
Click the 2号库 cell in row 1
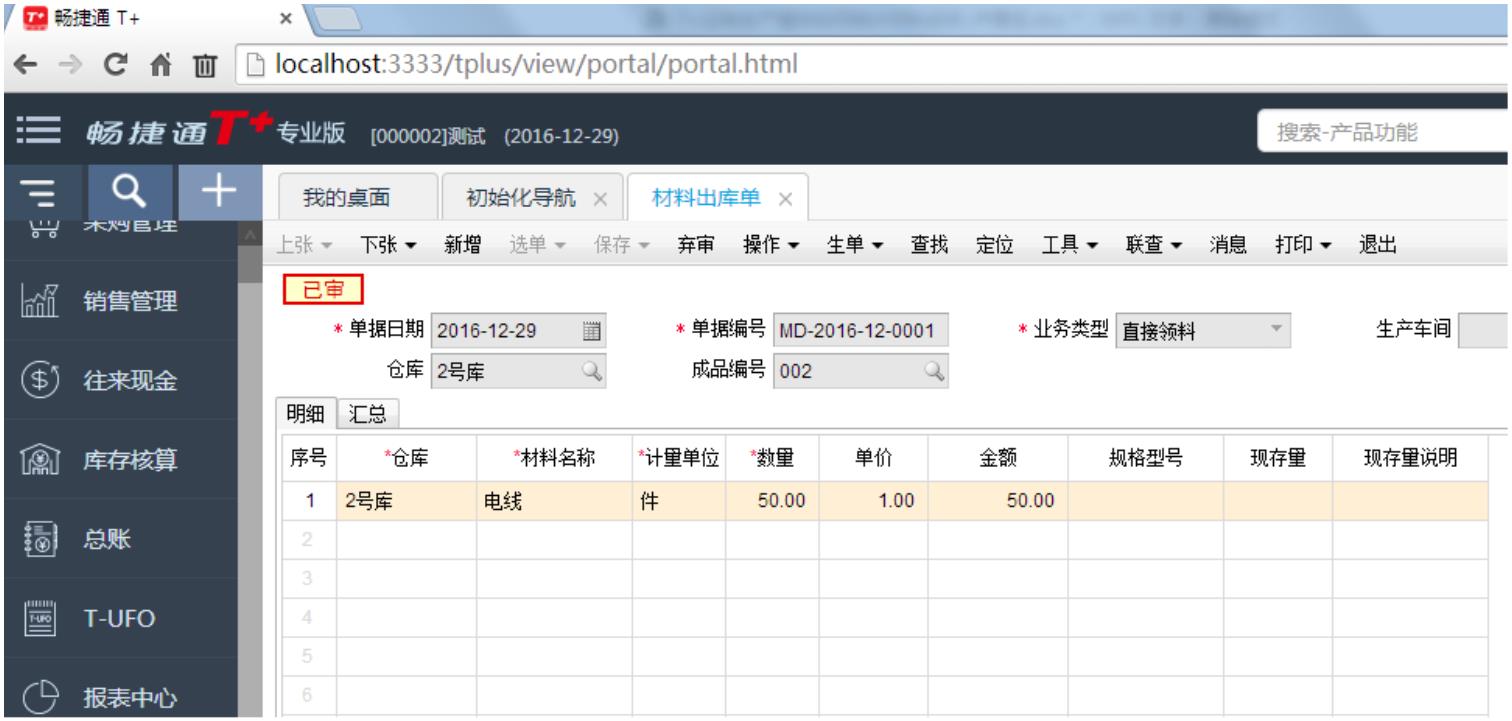pyautogui.click(x=406, y=501)
